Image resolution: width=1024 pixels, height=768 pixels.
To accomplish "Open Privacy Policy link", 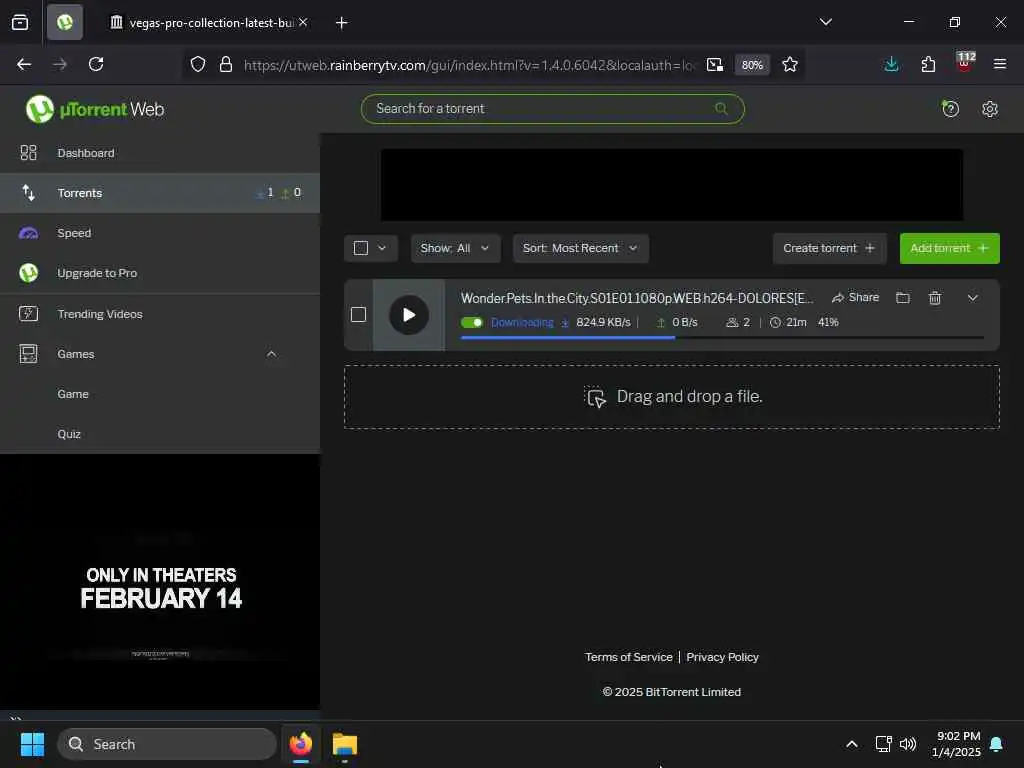I will pyautogui.click(x=722, y=657).
